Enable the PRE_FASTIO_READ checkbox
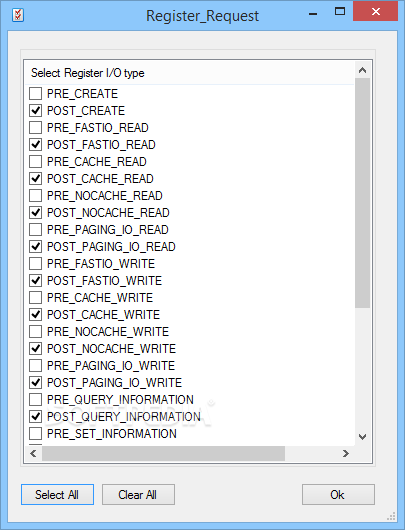This screenshot has height=530, width=405. click(35, 127)
